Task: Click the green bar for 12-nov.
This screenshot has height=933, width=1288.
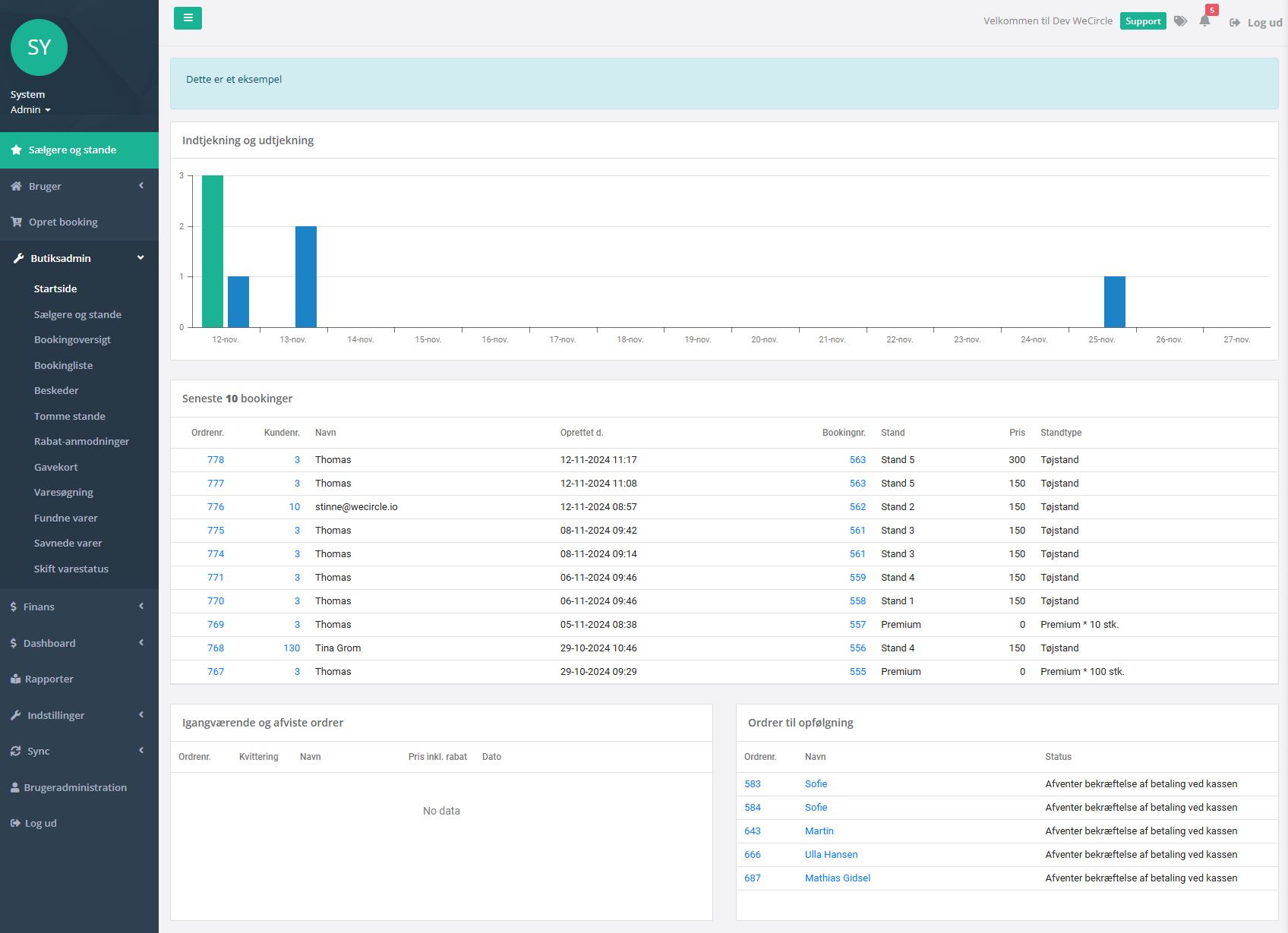Action: coord(213,251)
